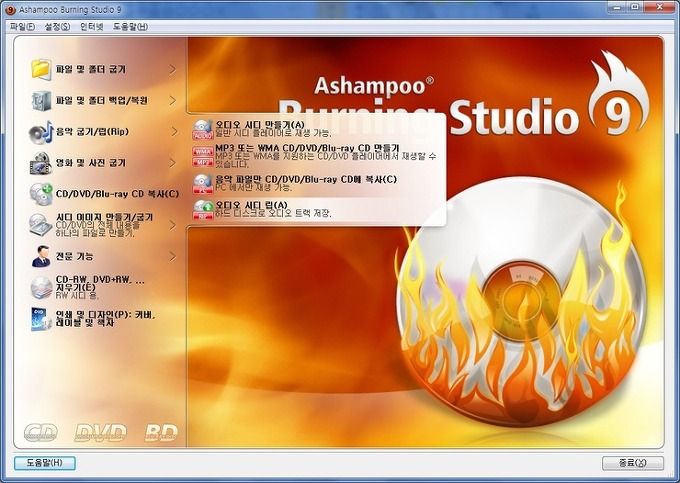
Task: Click the disc icon for 음악 파일만 복사
Action: click(203, 184)
